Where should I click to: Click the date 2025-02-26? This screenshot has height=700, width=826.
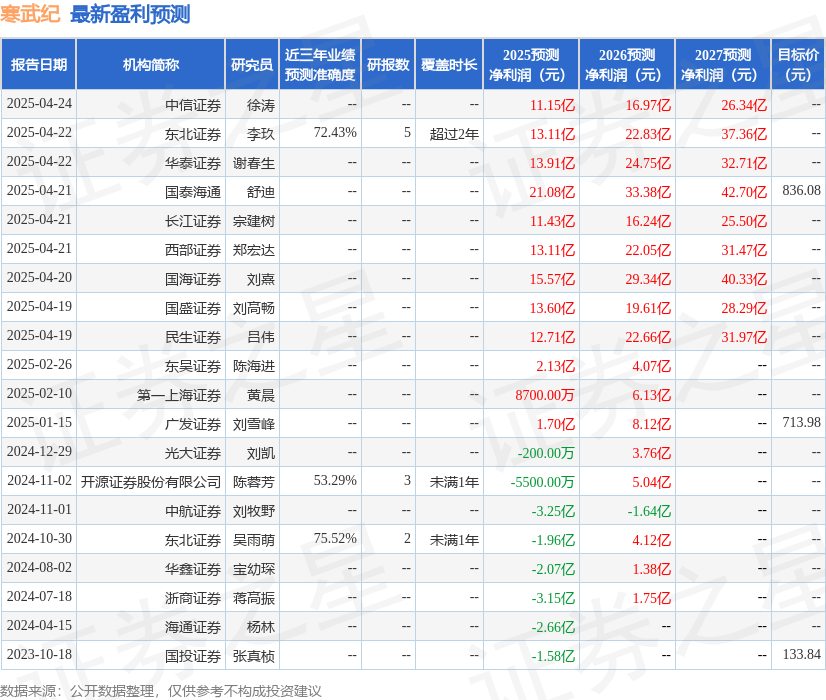coord(39,364)
